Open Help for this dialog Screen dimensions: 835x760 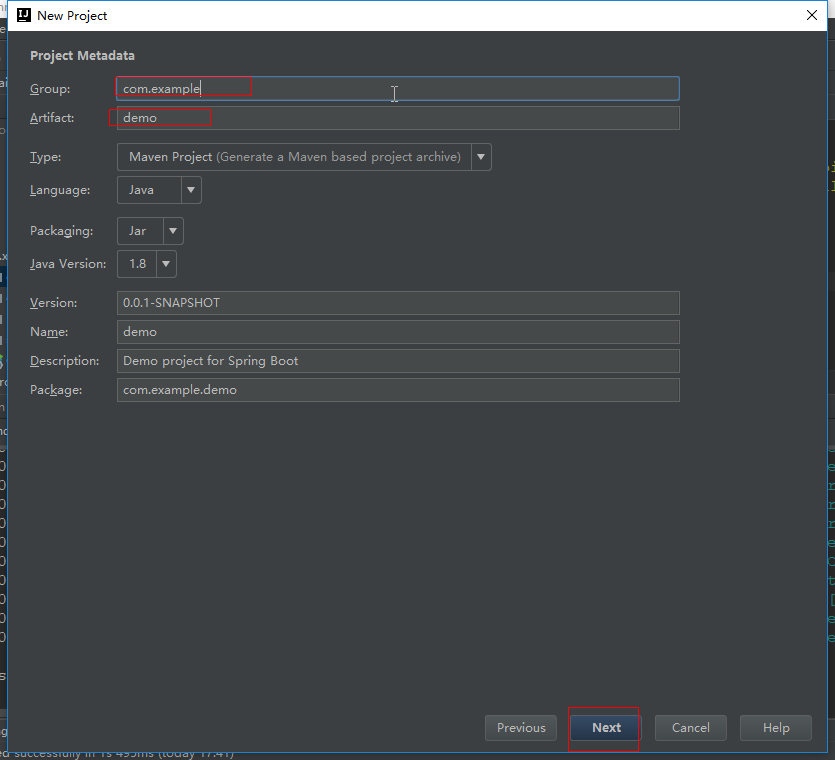click(x=776, y=728)
